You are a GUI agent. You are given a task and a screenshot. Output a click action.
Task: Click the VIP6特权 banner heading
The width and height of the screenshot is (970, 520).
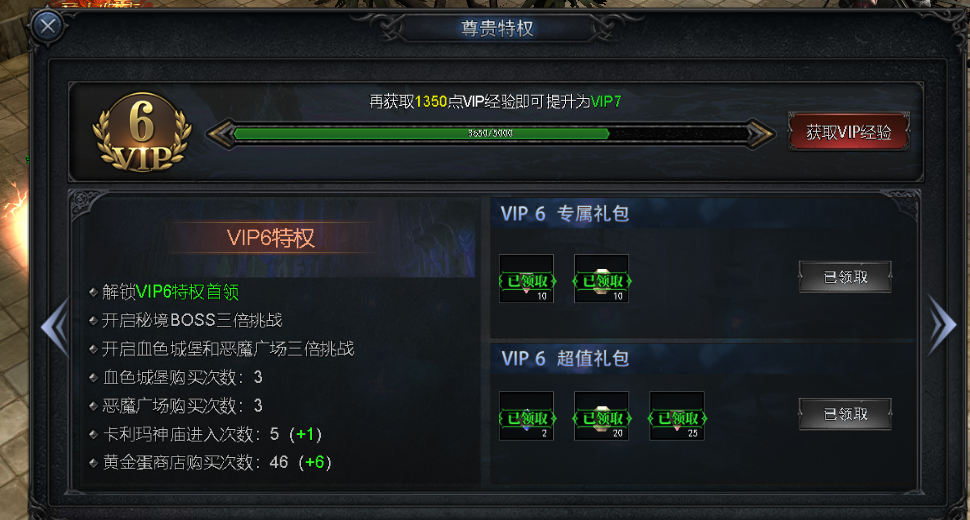[x=271, y=238]
